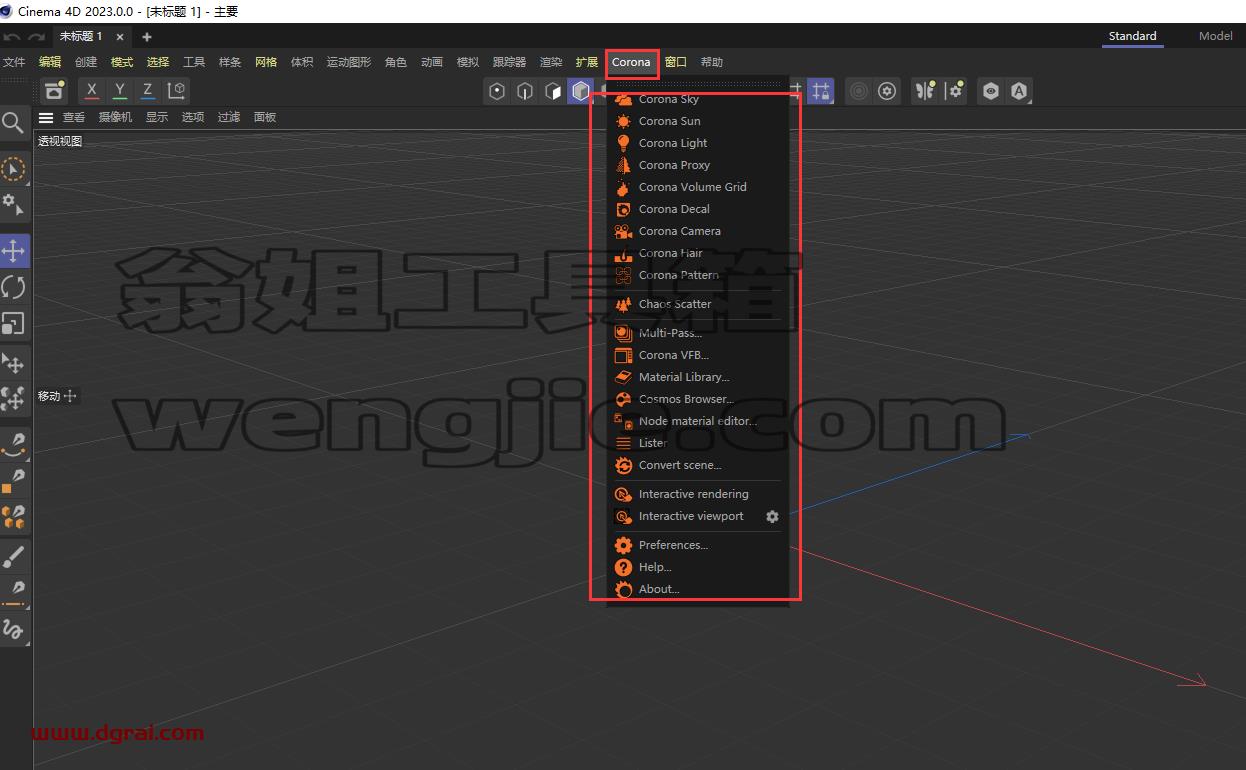Switch to the Model layout tab
1246x770 pixels.
click(1215, 36)
